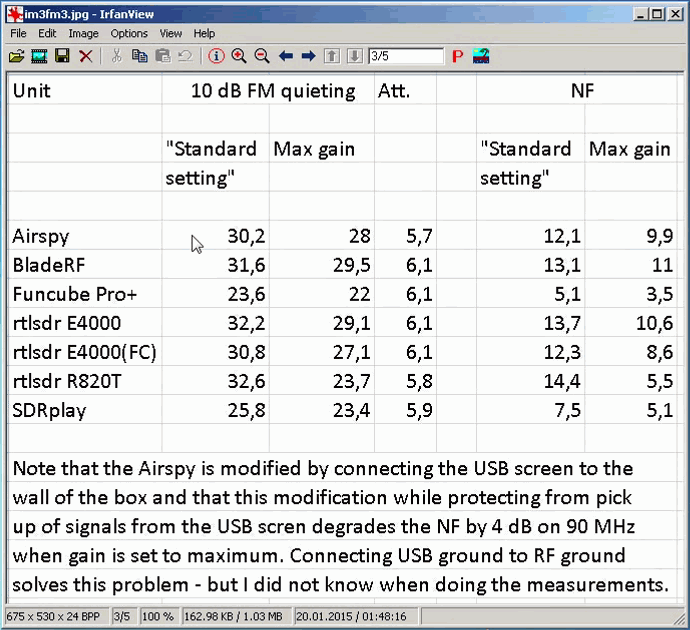The height and width of the screenshot is (630, 690).
Task: Click the 3/5 page number field
Action: point(404,56)
